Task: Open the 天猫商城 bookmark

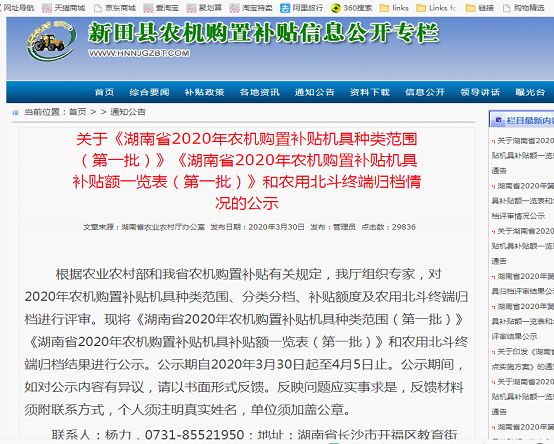Action: 64,8
